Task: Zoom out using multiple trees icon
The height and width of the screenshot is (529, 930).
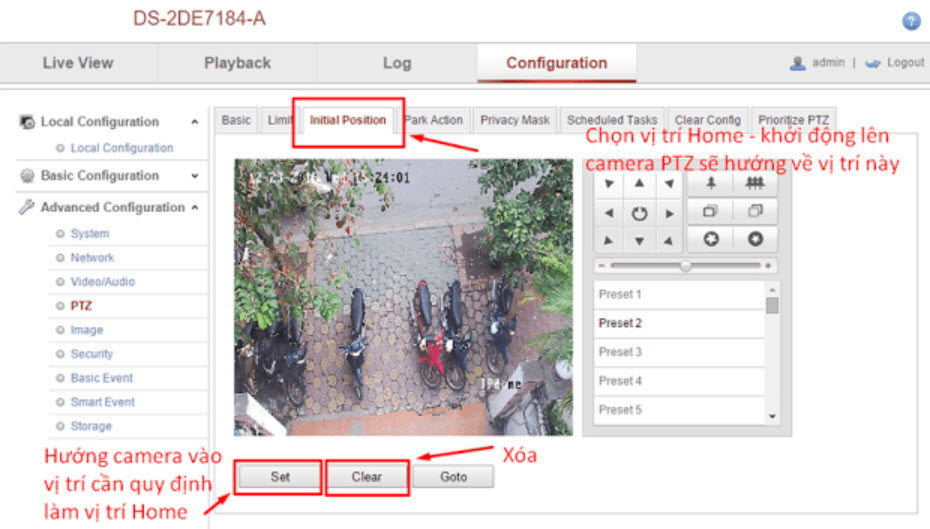Action: click(x=754, y=183)
